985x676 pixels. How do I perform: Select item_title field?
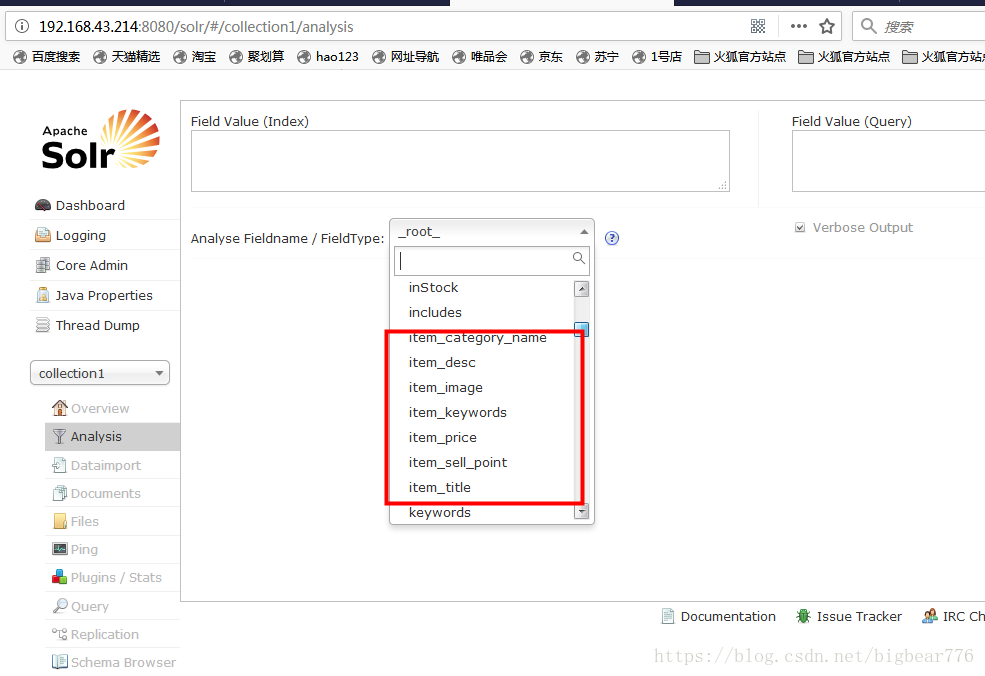(439, 488)
